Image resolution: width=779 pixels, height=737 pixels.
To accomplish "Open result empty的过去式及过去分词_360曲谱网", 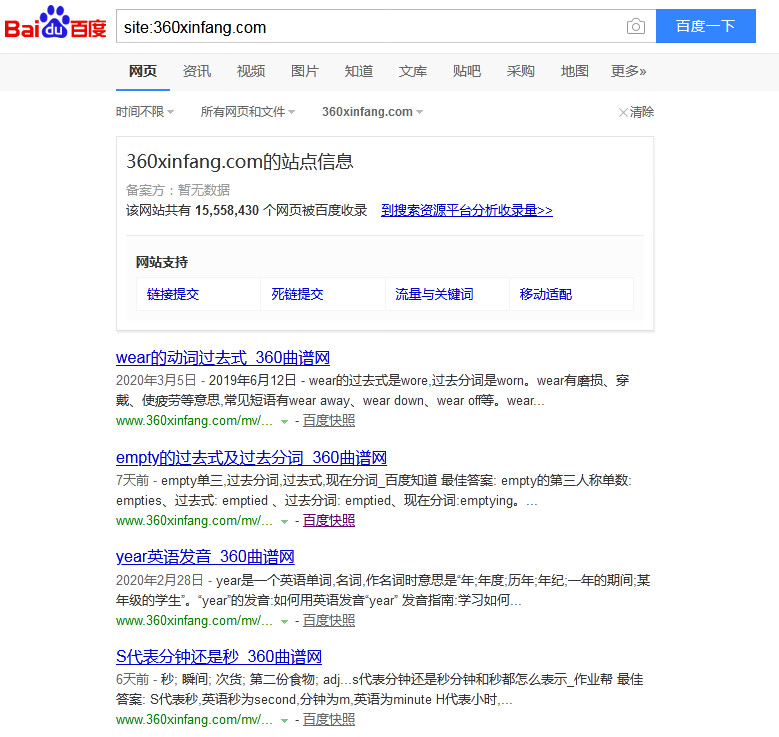I will tap(251, 458).
